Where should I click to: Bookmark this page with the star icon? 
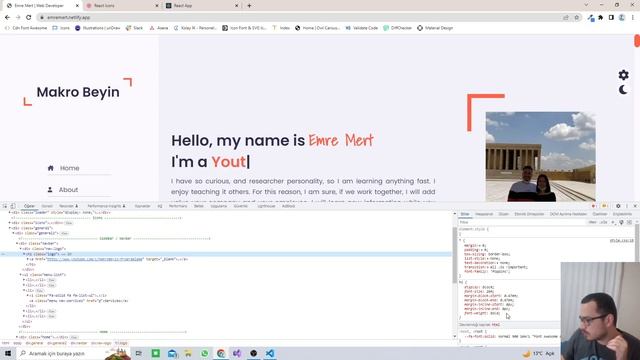click(576, 18)
